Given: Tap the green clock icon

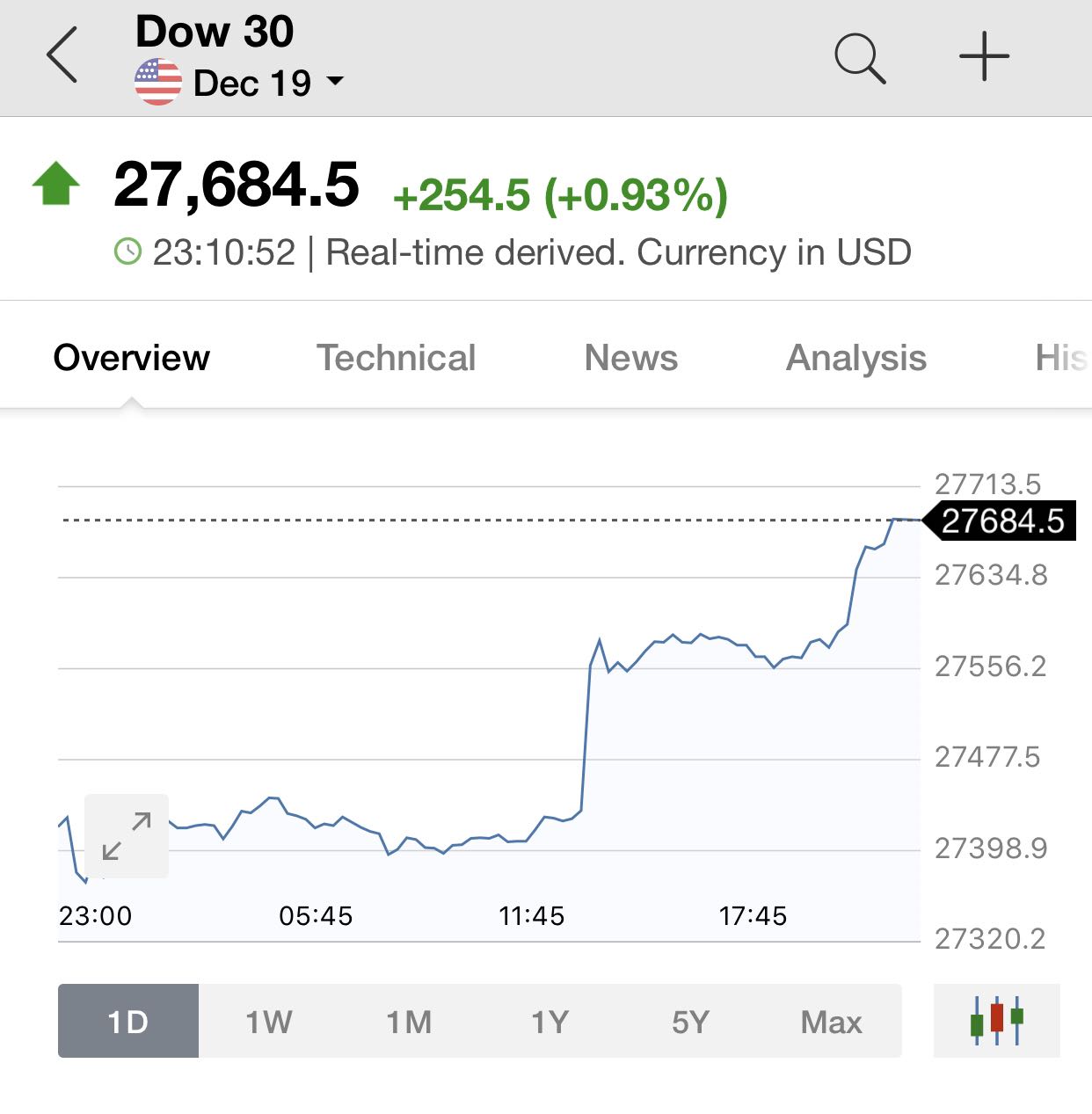Looking at the screenshot, I should (127, 251).
